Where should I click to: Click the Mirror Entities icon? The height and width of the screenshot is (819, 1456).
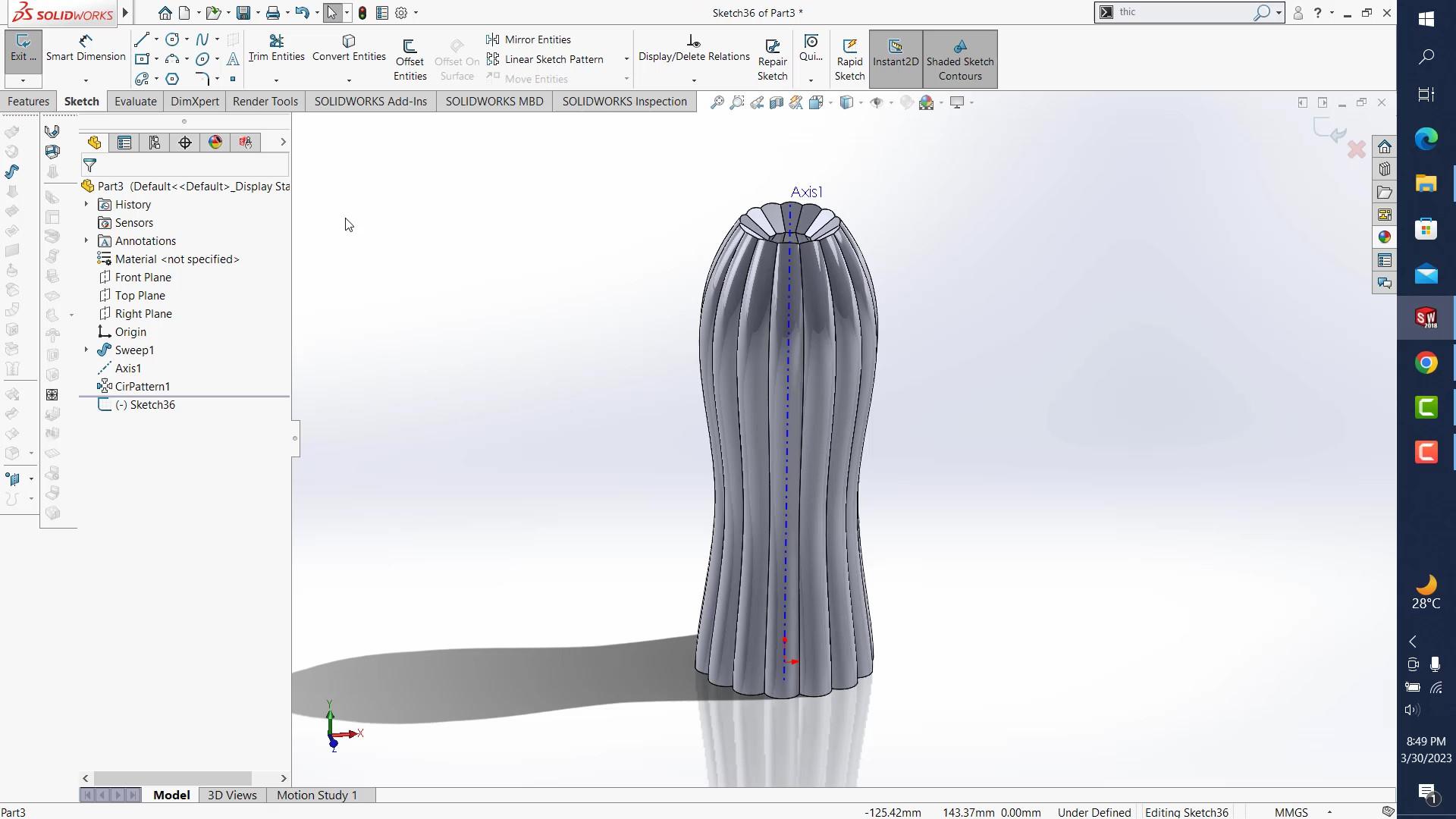(x=493, y=39)
